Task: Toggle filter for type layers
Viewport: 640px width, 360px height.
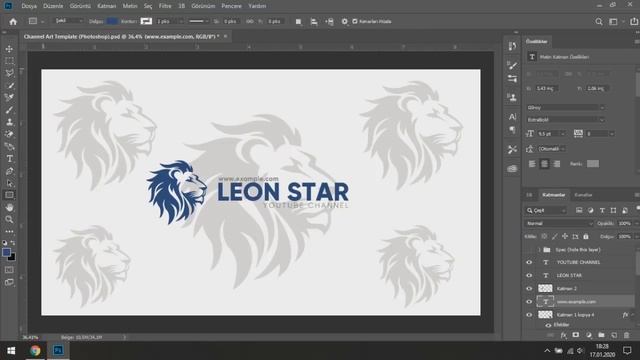Action: 602,210
